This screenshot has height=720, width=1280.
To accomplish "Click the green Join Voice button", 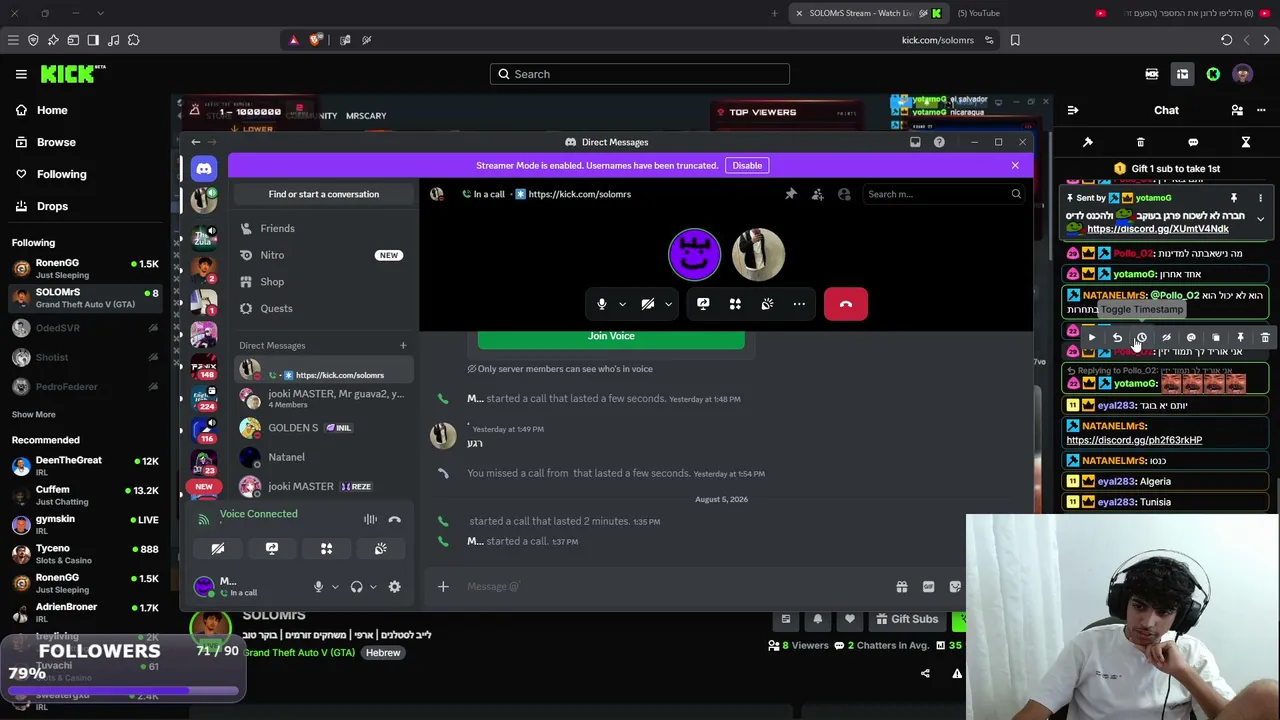I will (611, 337).
